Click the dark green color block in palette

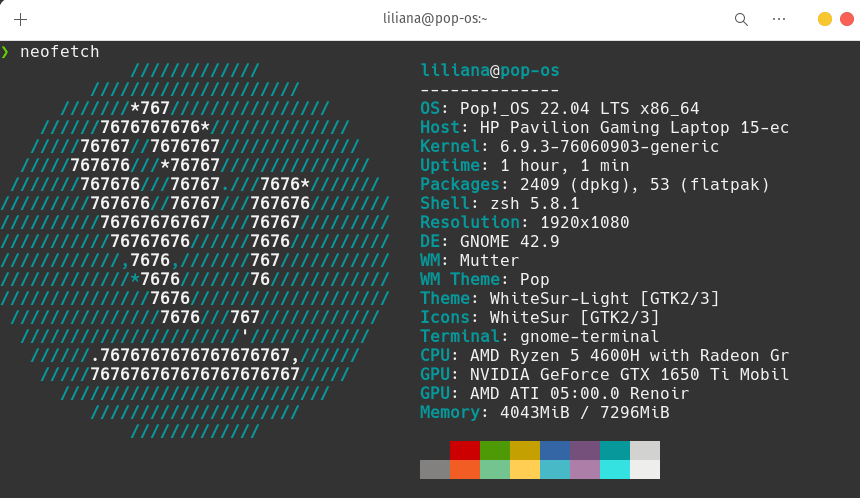[495, 450]
